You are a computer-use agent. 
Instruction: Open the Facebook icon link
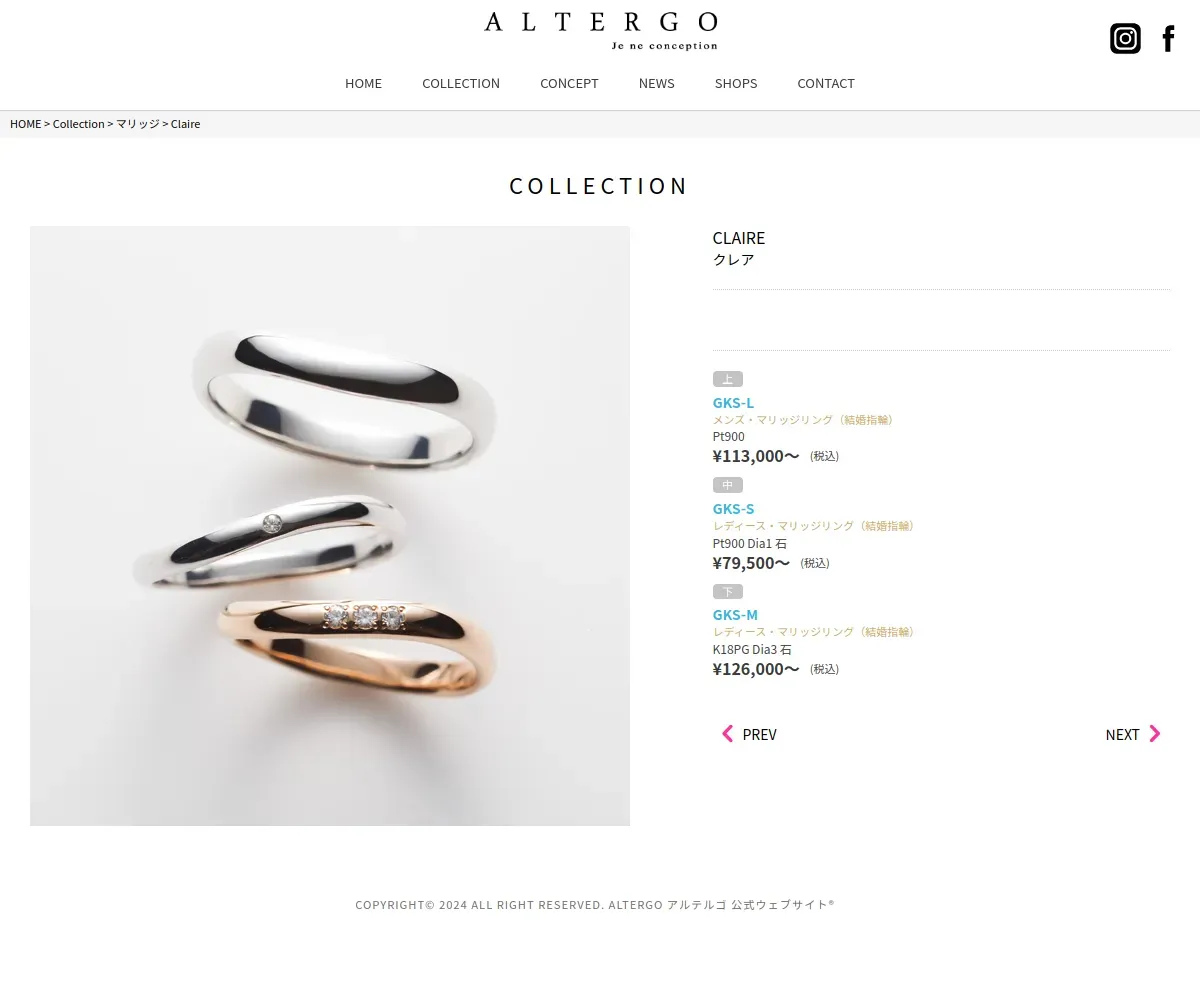tap(1168, 38)
